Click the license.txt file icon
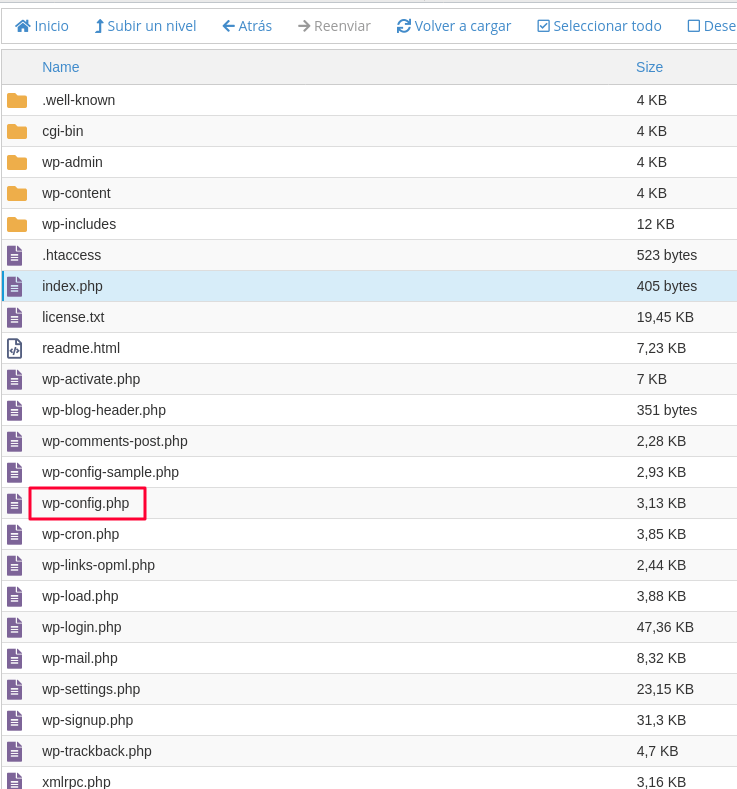737x789 pixels. click(x=15, y=318)
